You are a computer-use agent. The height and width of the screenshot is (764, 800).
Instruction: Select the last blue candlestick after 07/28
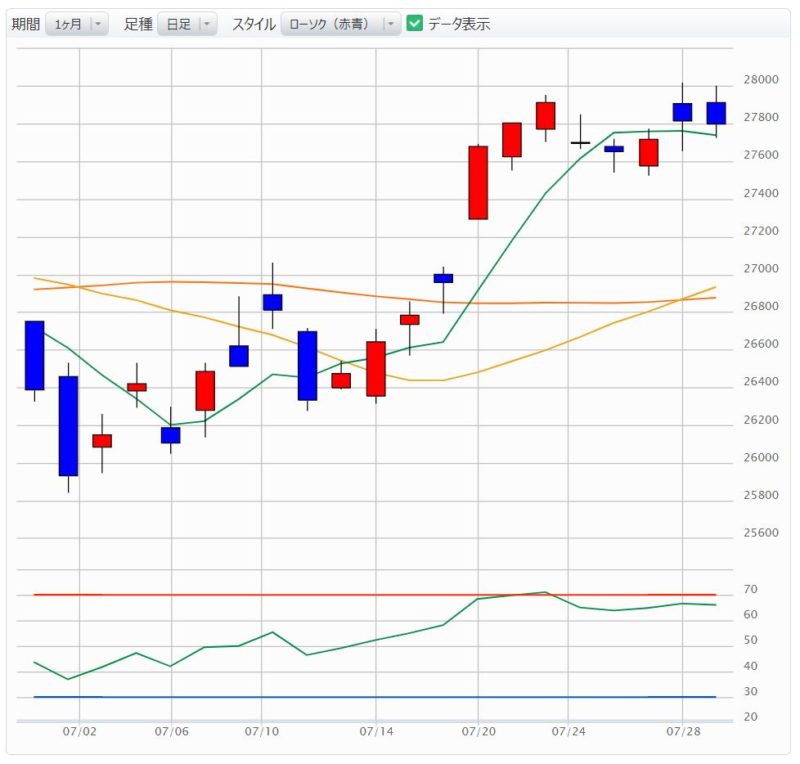(x=716, y=113)
